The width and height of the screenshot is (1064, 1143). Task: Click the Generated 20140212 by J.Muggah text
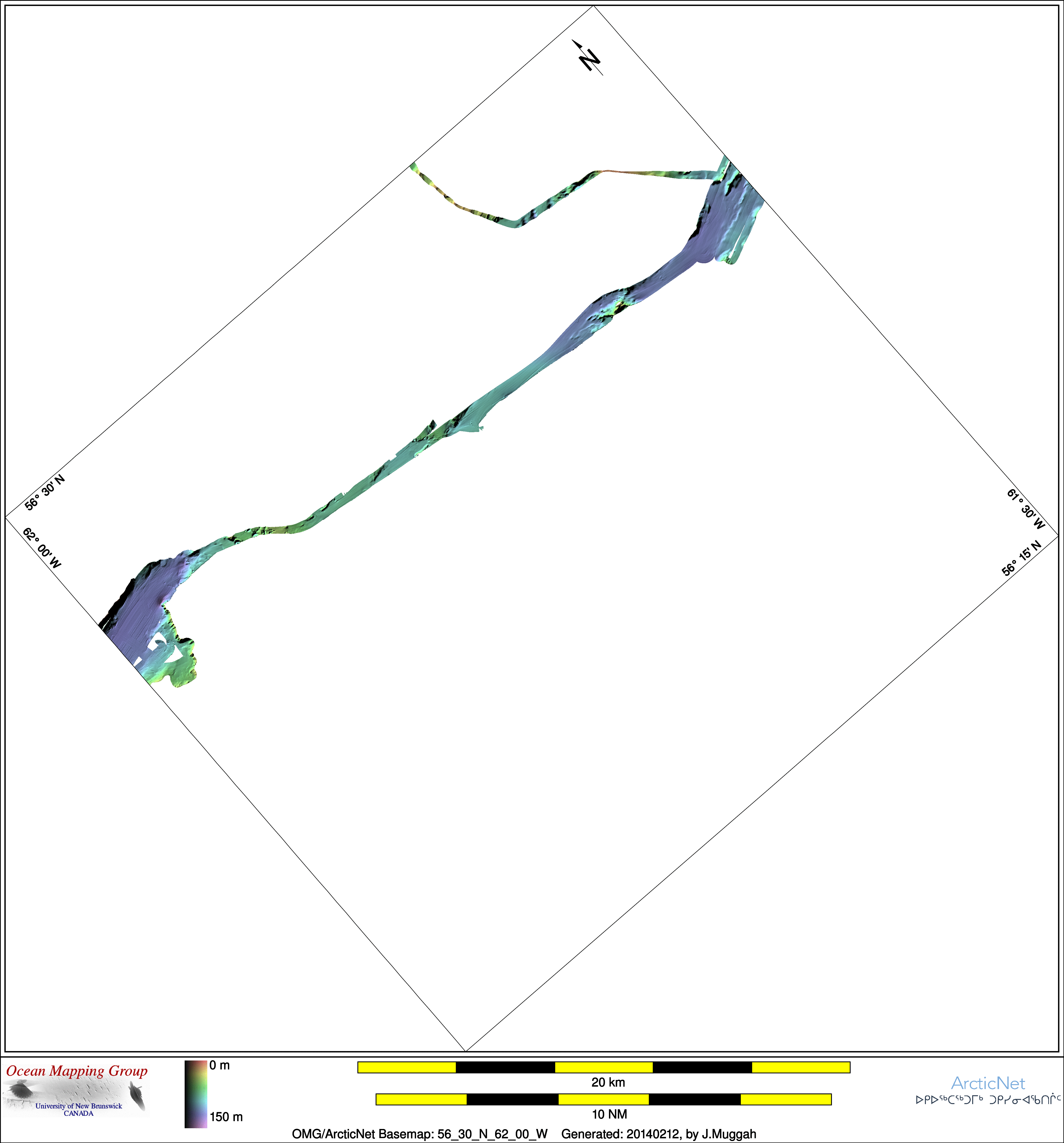[x=659, y=1134]
